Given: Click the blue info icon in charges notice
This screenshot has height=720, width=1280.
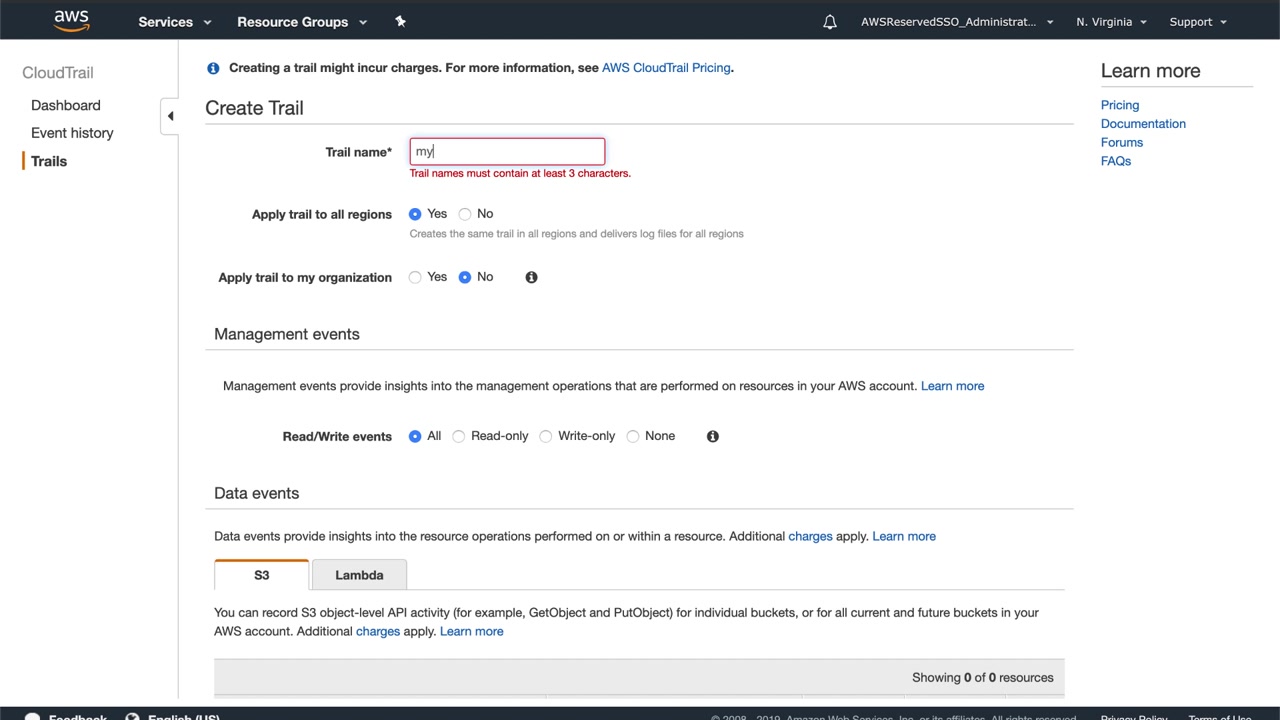Looking at the screenshot, I should (213, 68).
